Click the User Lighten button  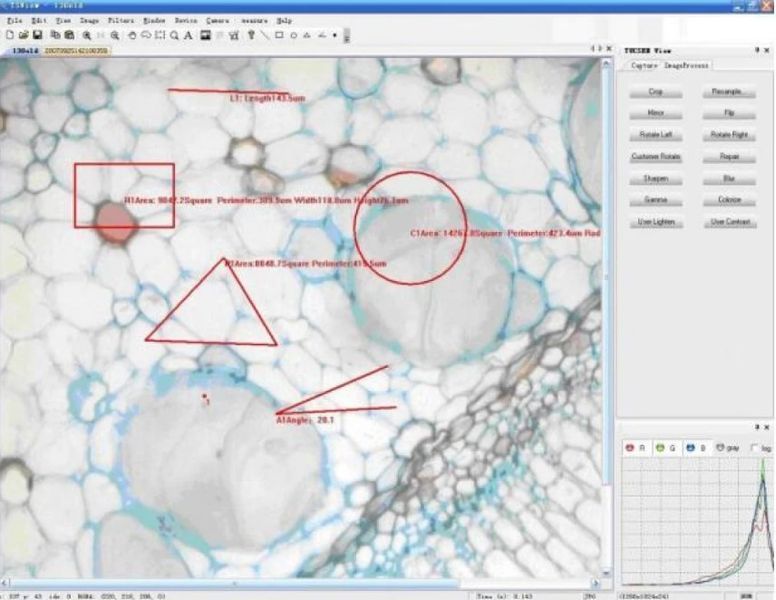pos(656,222)
